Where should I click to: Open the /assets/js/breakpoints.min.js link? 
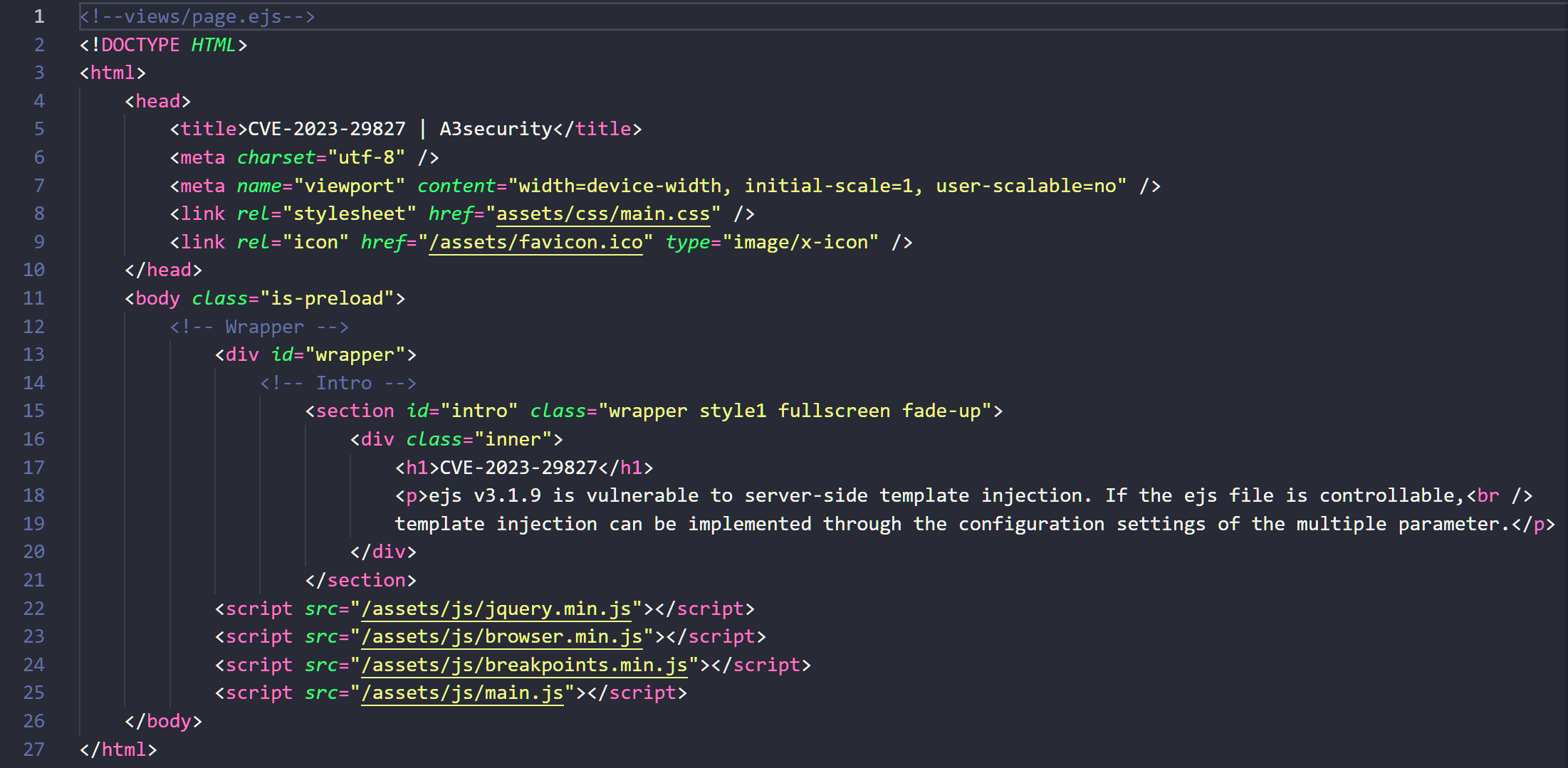click(x=524, y=665)
